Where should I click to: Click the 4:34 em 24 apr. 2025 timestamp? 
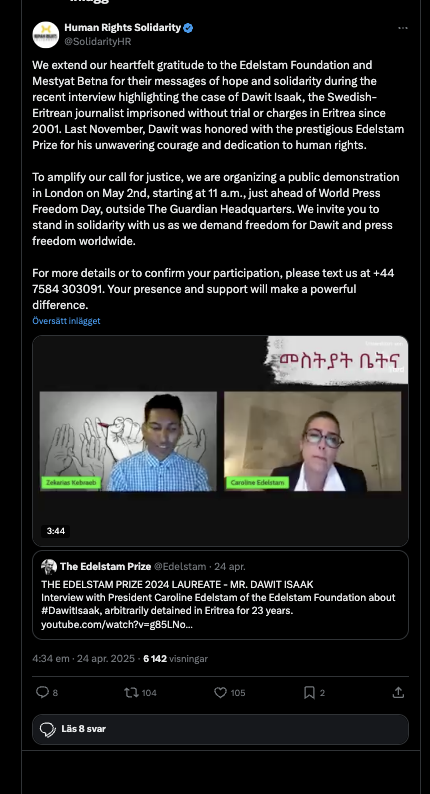point(84,659)
